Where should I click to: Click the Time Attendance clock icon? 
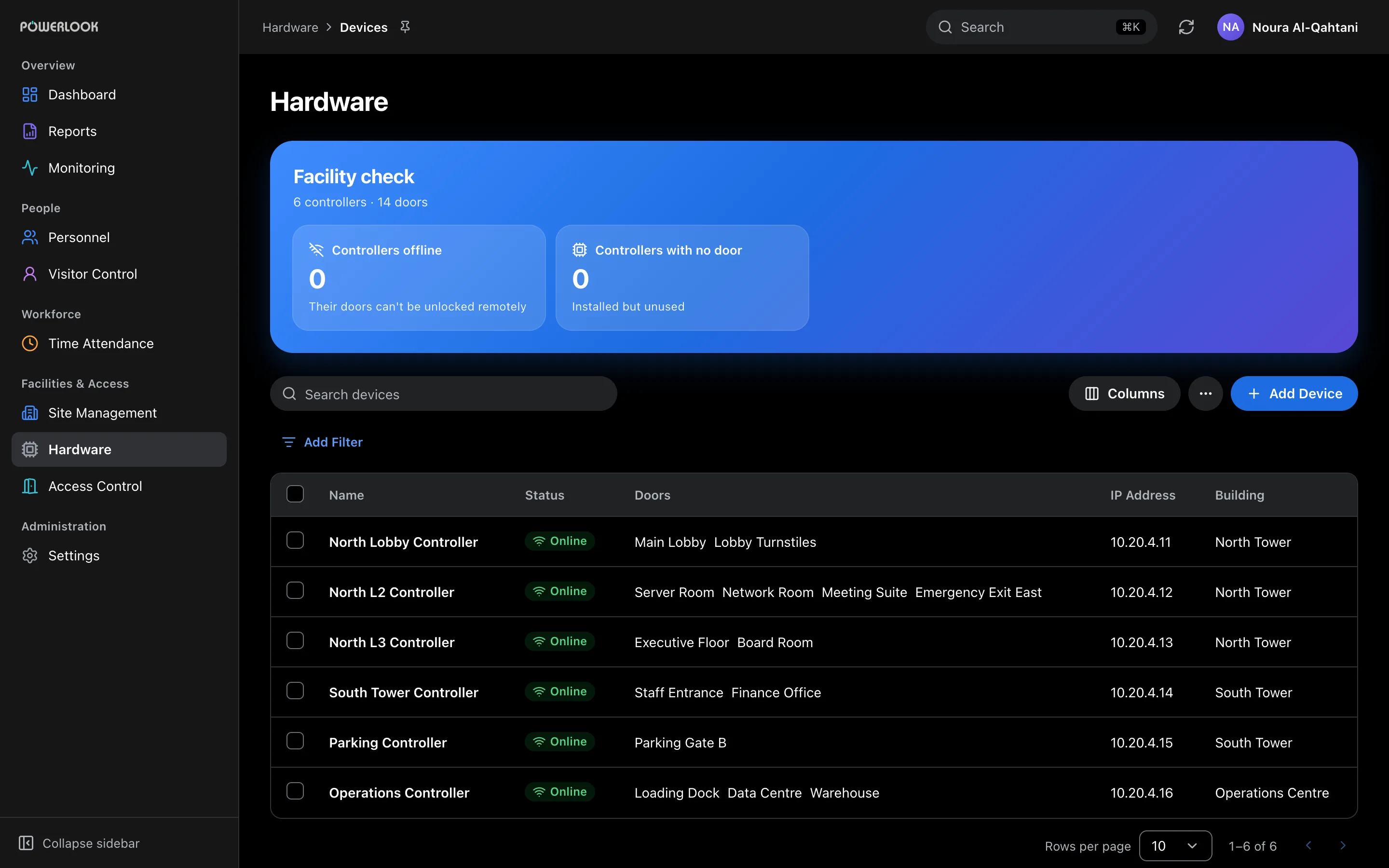(x=30, y=344)
